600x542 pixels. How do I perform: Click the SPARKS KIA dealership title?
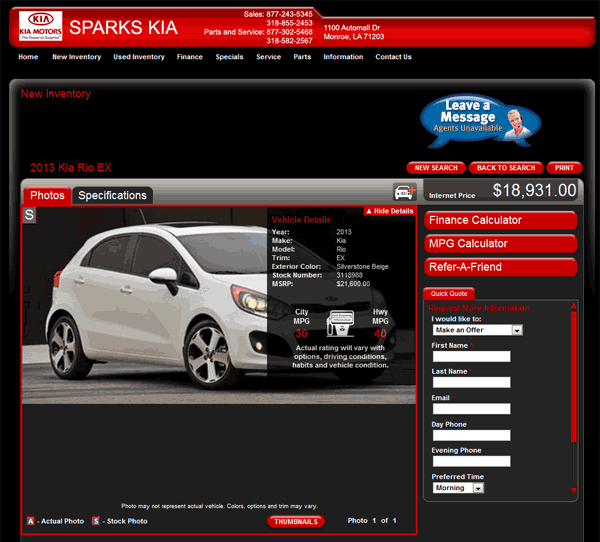tap(123, 28)
